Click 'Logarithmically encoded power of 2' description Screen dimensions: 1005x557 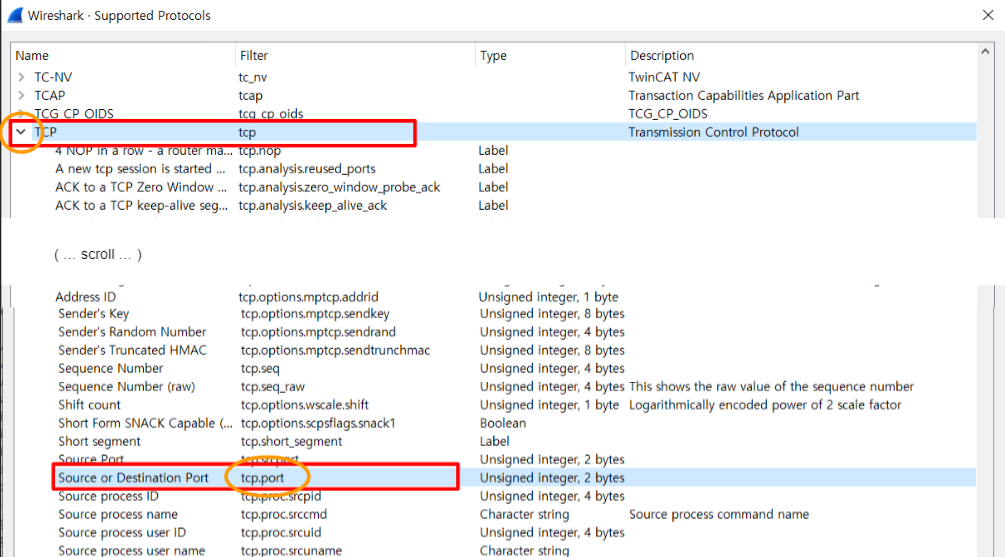[765, 405]
